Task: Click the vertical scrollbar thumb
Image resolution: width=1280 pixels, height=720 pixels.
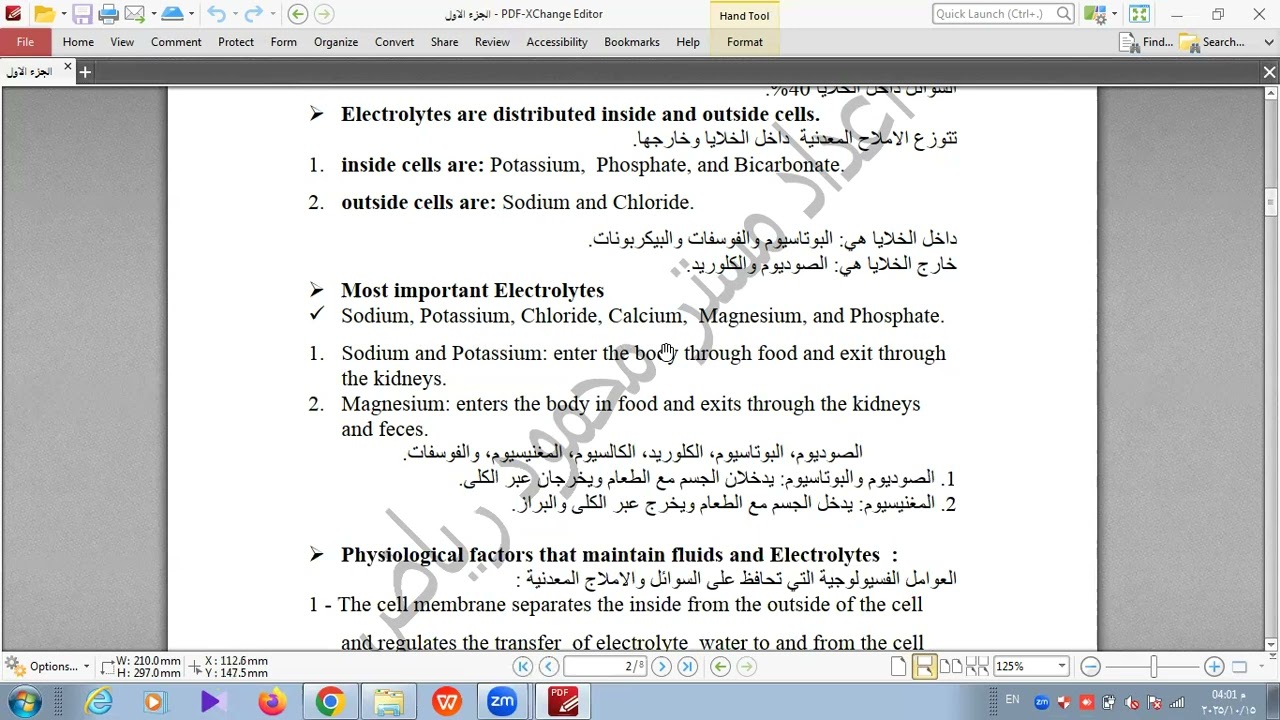Action: pyautogui.click(x=1270, y=202)
